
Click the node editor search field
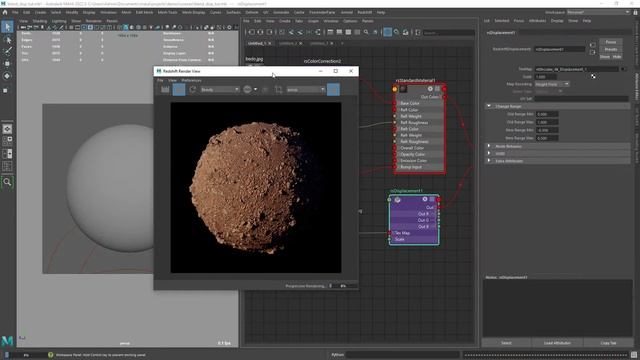point(449,32)
